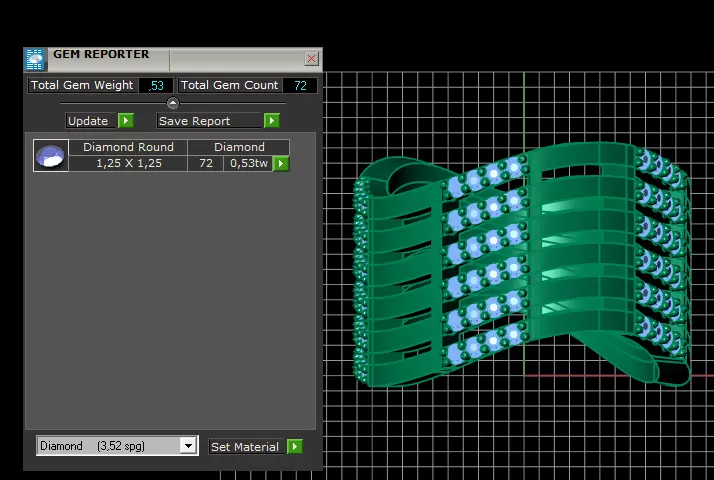Click the '0,53tw' weight cell

pyautogui.click(x=249, y=163)
